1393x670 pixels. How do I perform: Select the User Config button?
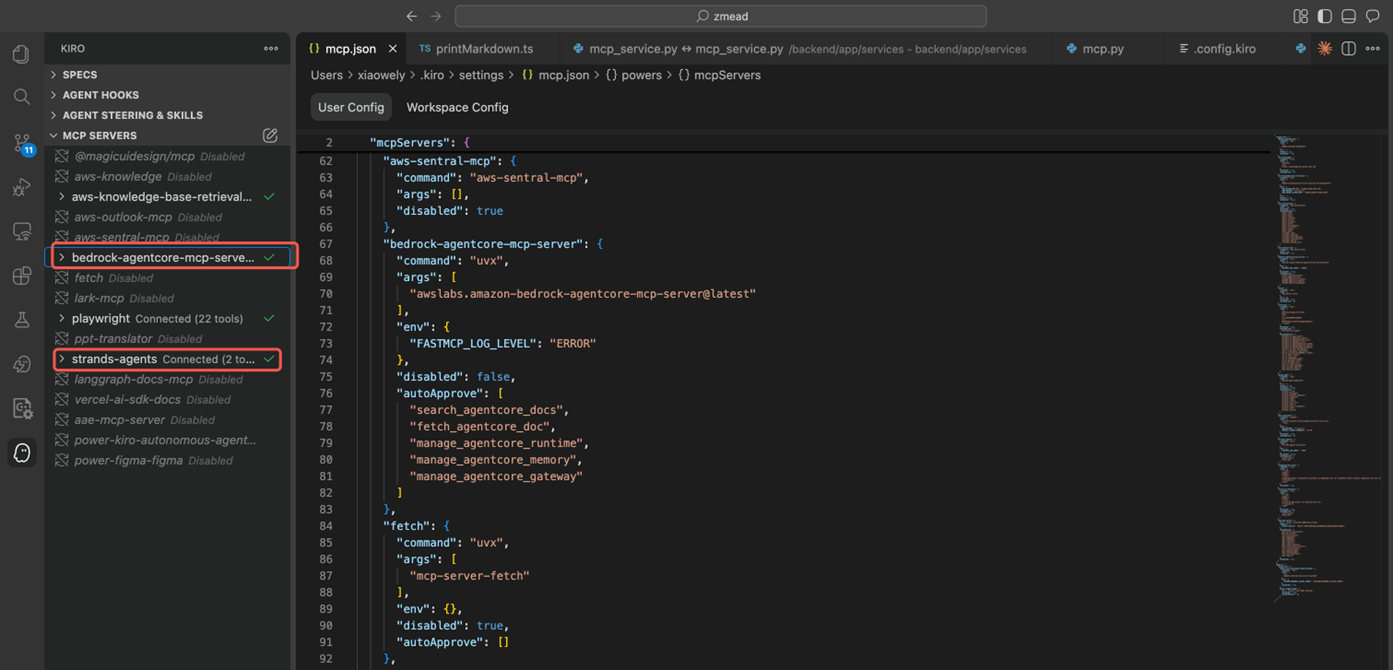click(351, 107)
